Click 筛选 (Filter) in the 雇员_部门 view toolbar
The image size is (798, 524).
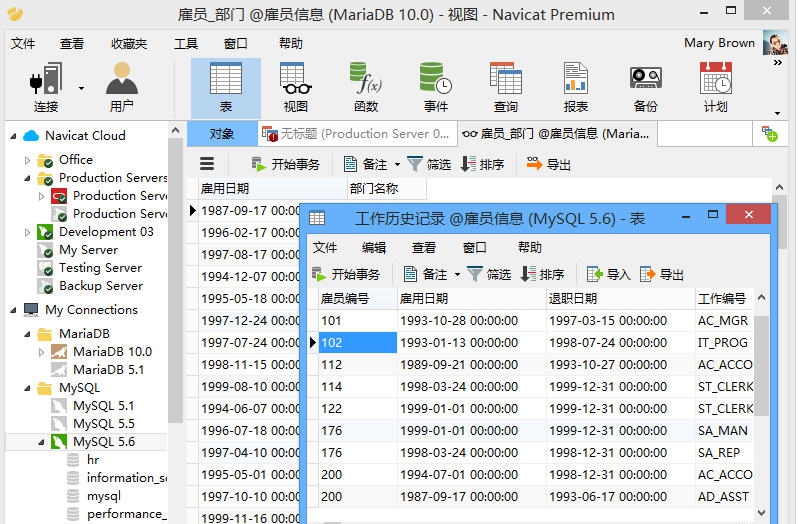tap(429, 164)
